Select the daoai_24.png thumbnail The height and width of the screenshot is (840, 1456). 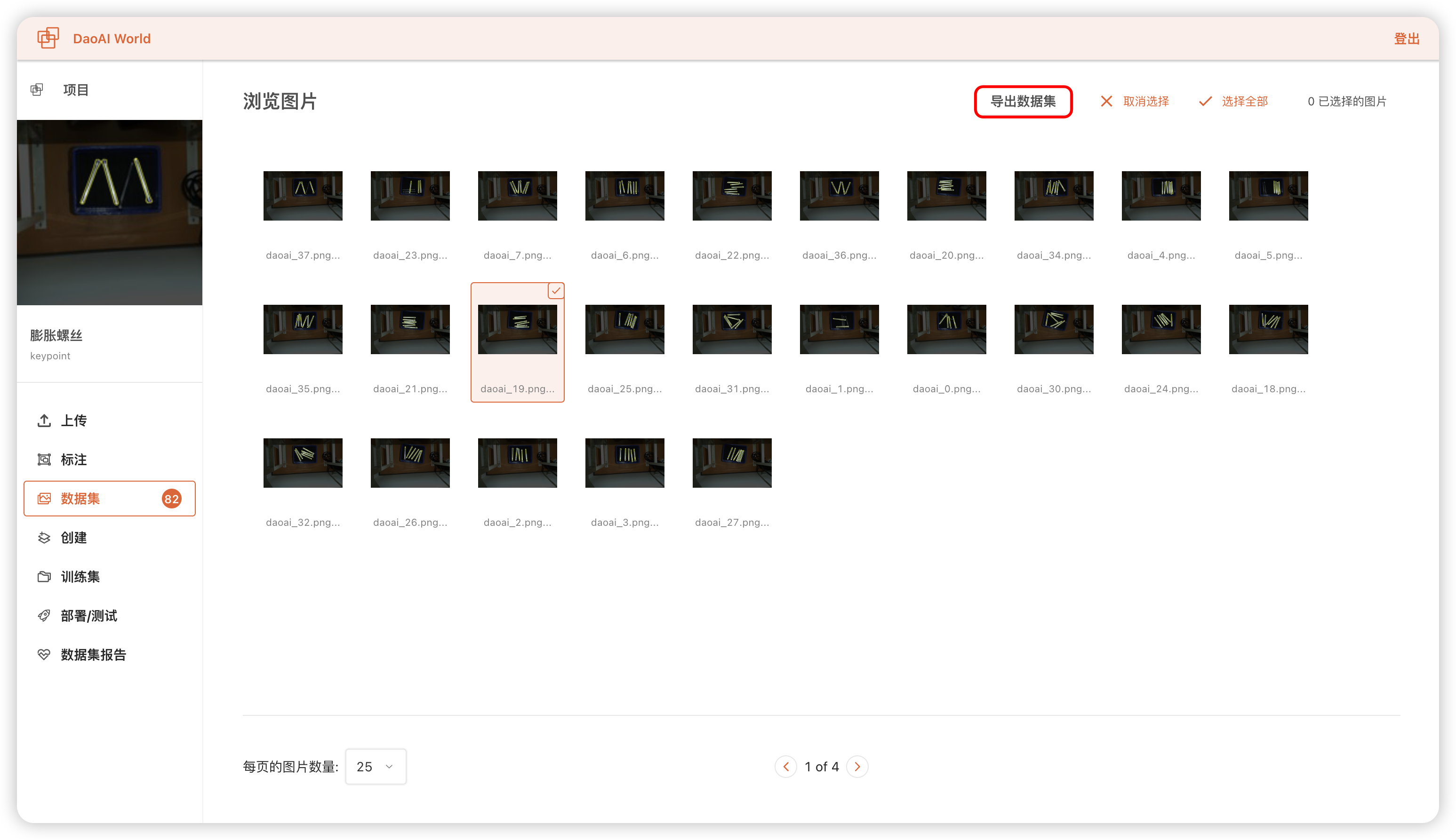1162,329
